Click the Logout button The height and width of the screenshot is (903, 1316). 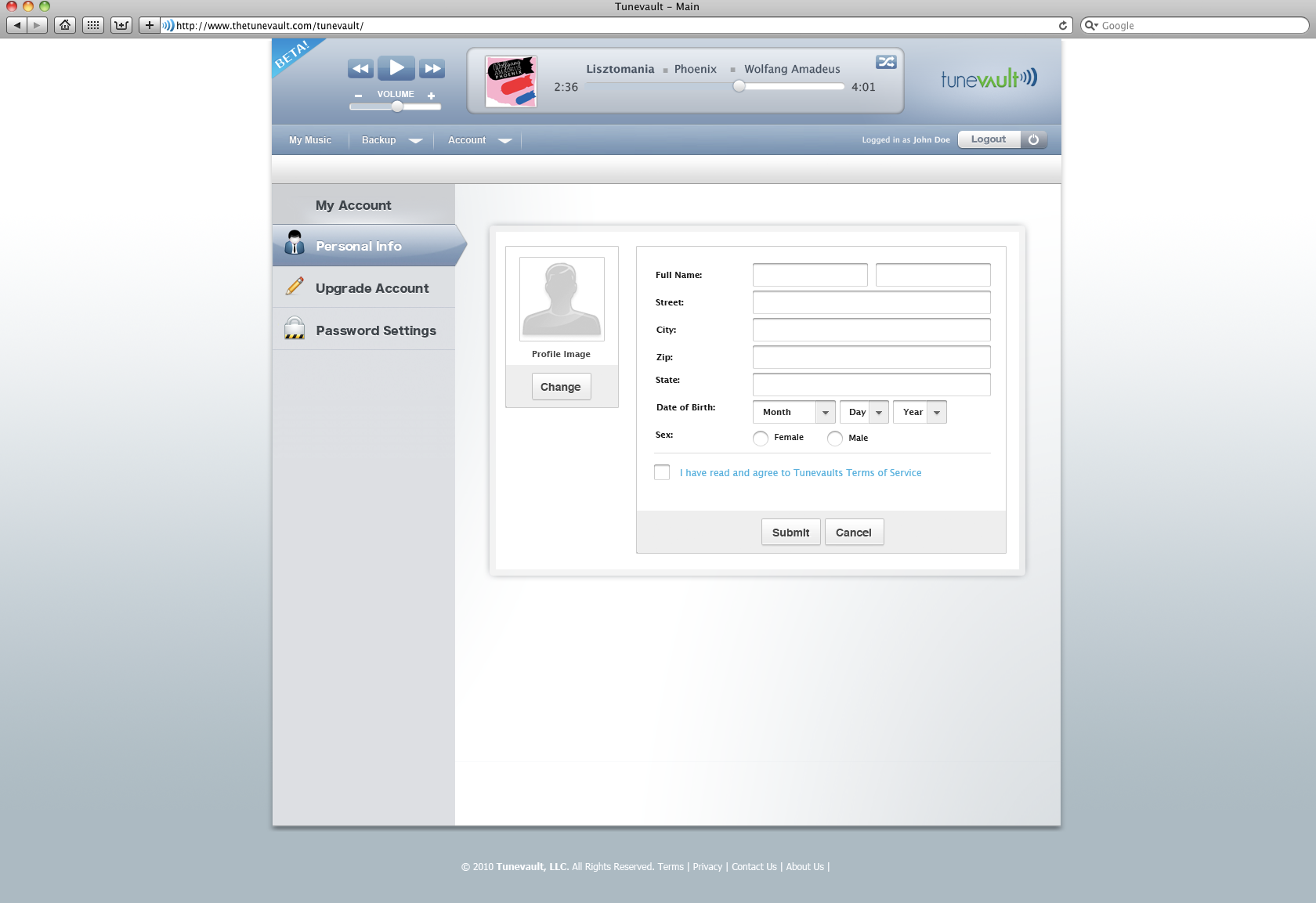989,139
